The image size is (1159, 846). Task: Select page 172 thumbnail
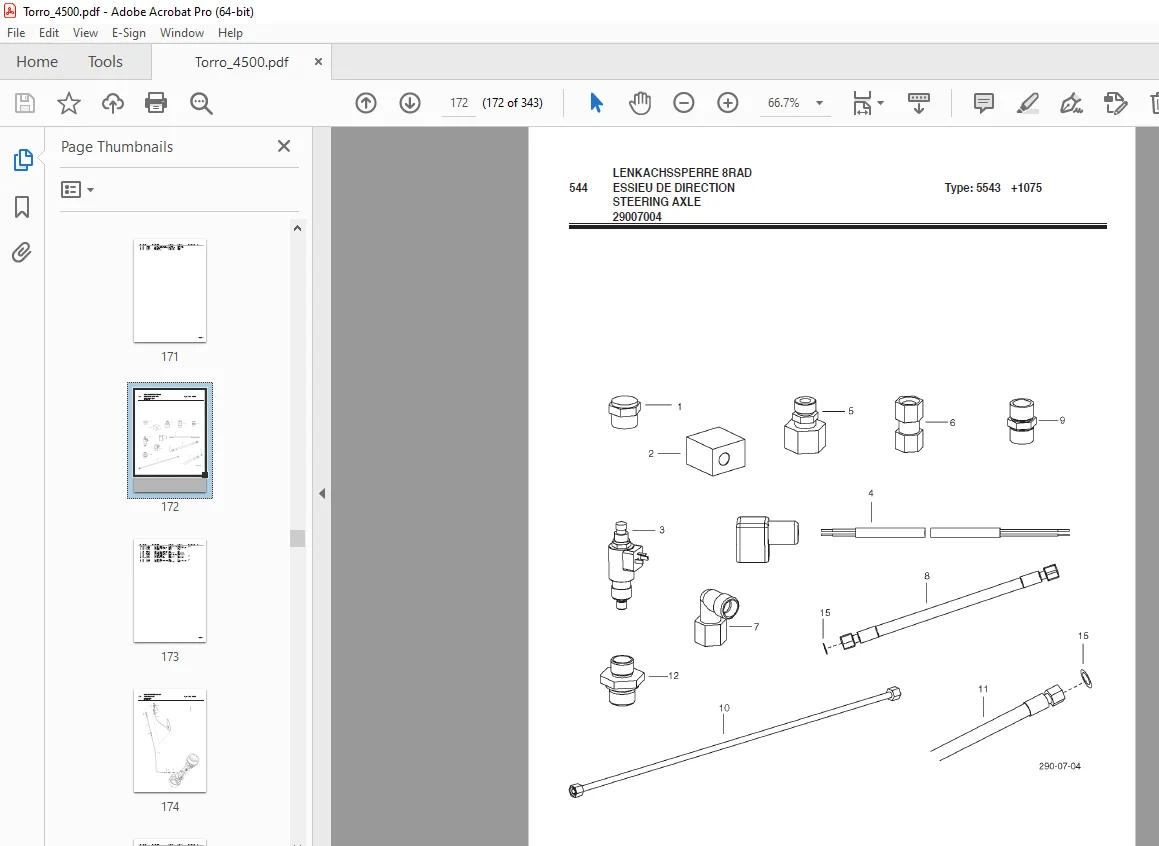[170, 440]
